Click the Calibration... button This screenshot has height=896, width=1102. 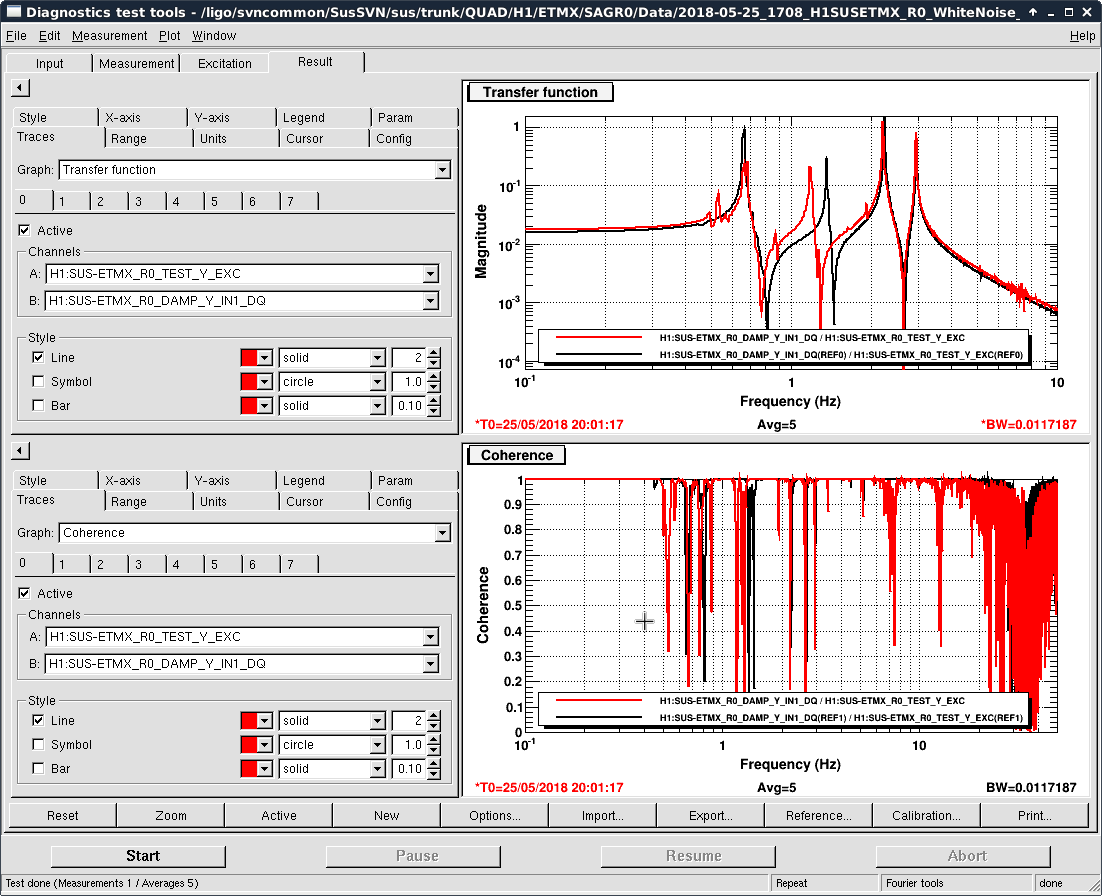(x=926, y=815)
